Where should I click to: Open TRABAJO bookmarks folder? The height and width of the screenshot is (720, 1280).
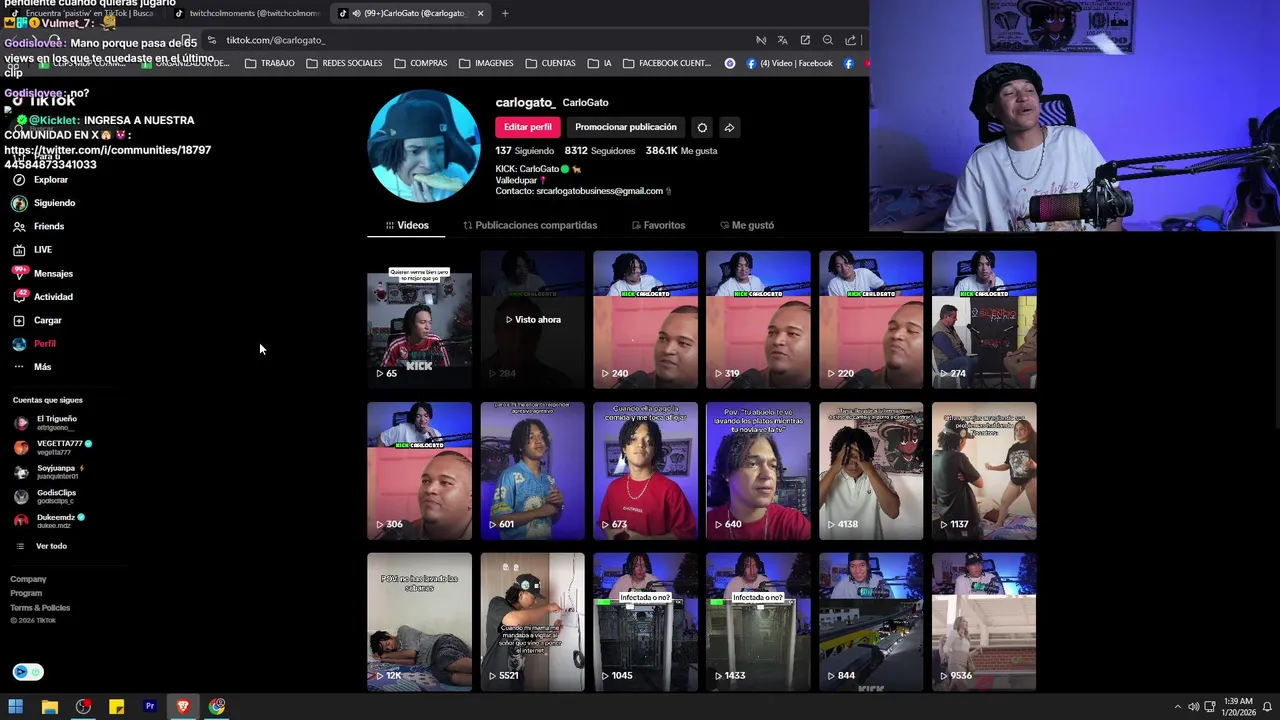coord(270,63)
